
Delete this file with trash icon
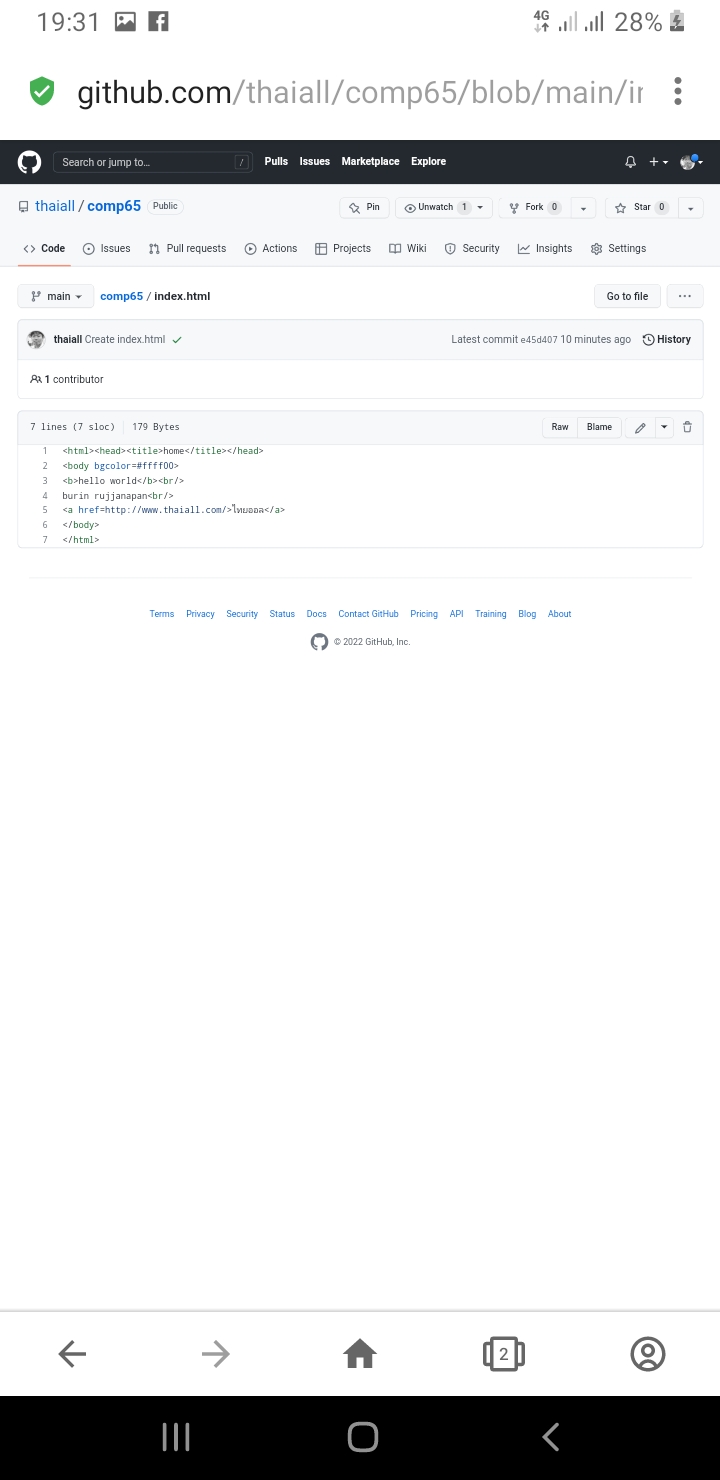[687, 427]
